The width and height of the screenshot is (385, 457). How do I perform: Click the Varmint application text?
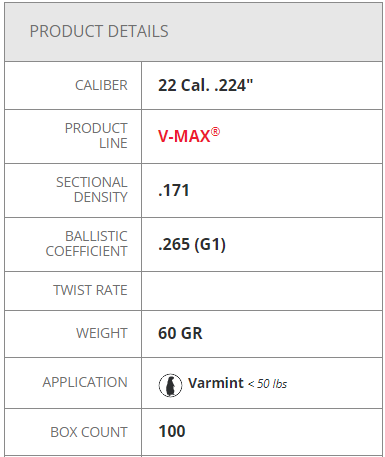click(216, 383)
